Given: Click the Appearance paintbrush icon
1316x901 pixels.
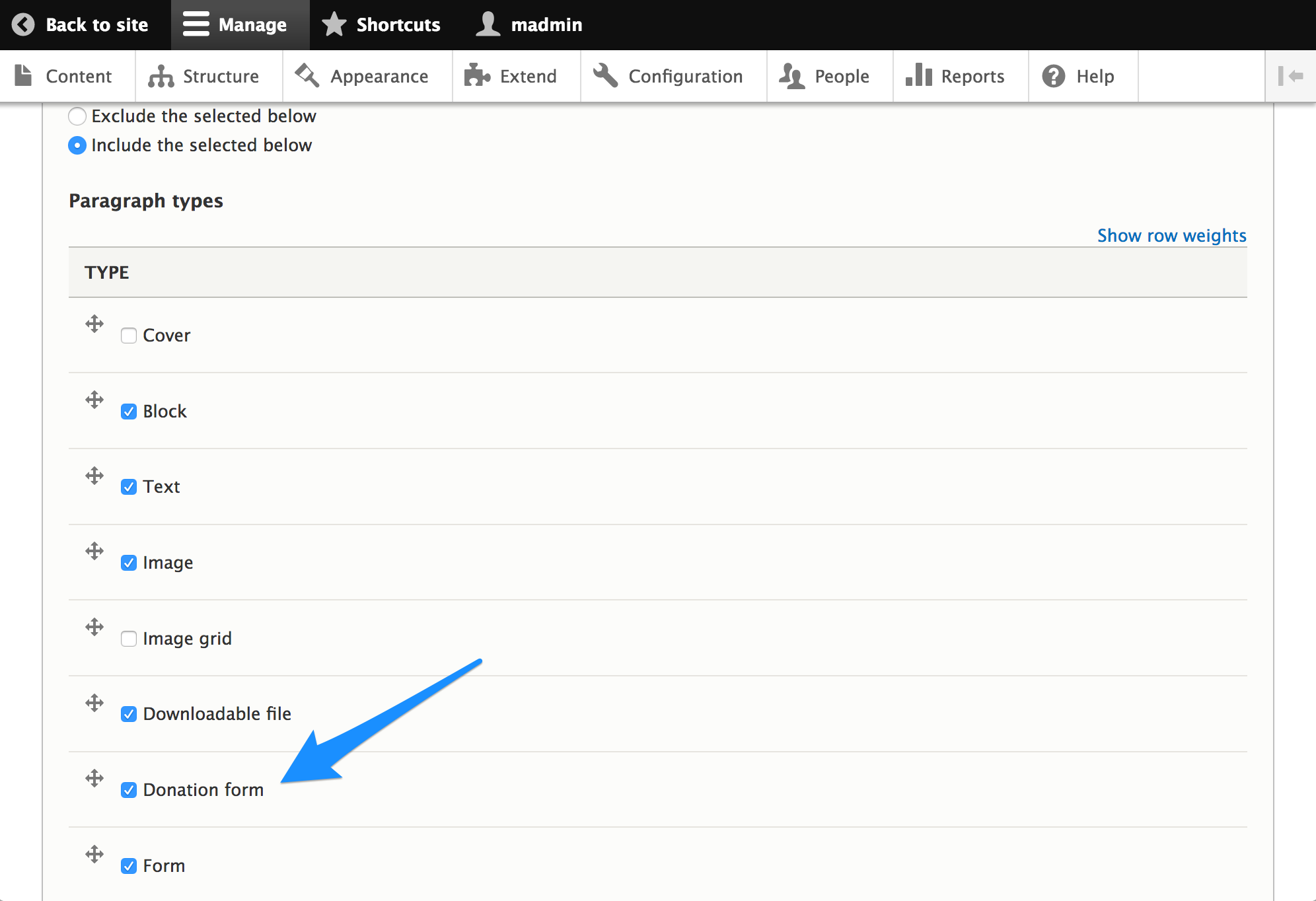Looking at the screenshot, I should pyautogui.click(x=307, y=75).
